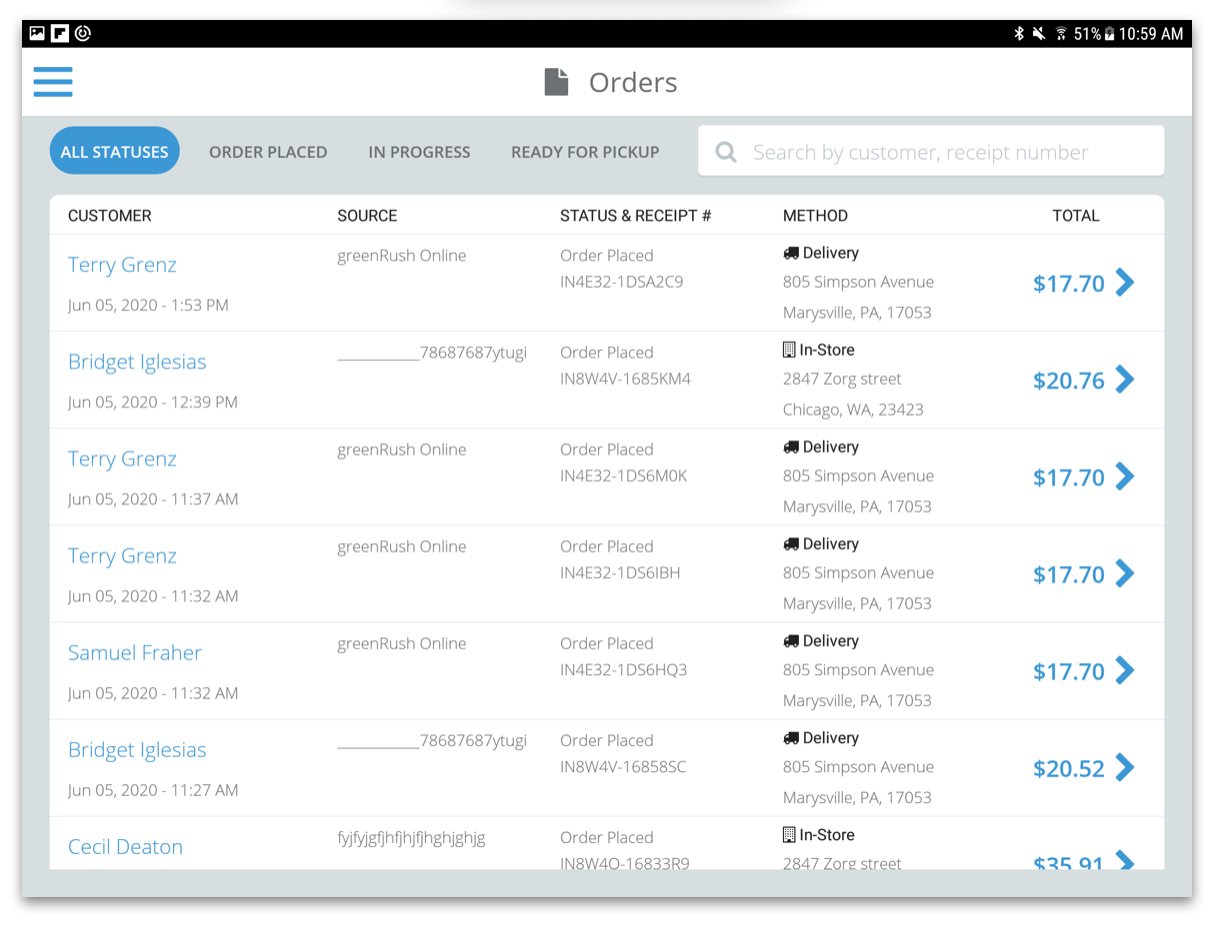Click delivery truck icon on receipt IN4E32-1DSA2C9
Viewport: 1216px width, 946px height.
point(790,254)
